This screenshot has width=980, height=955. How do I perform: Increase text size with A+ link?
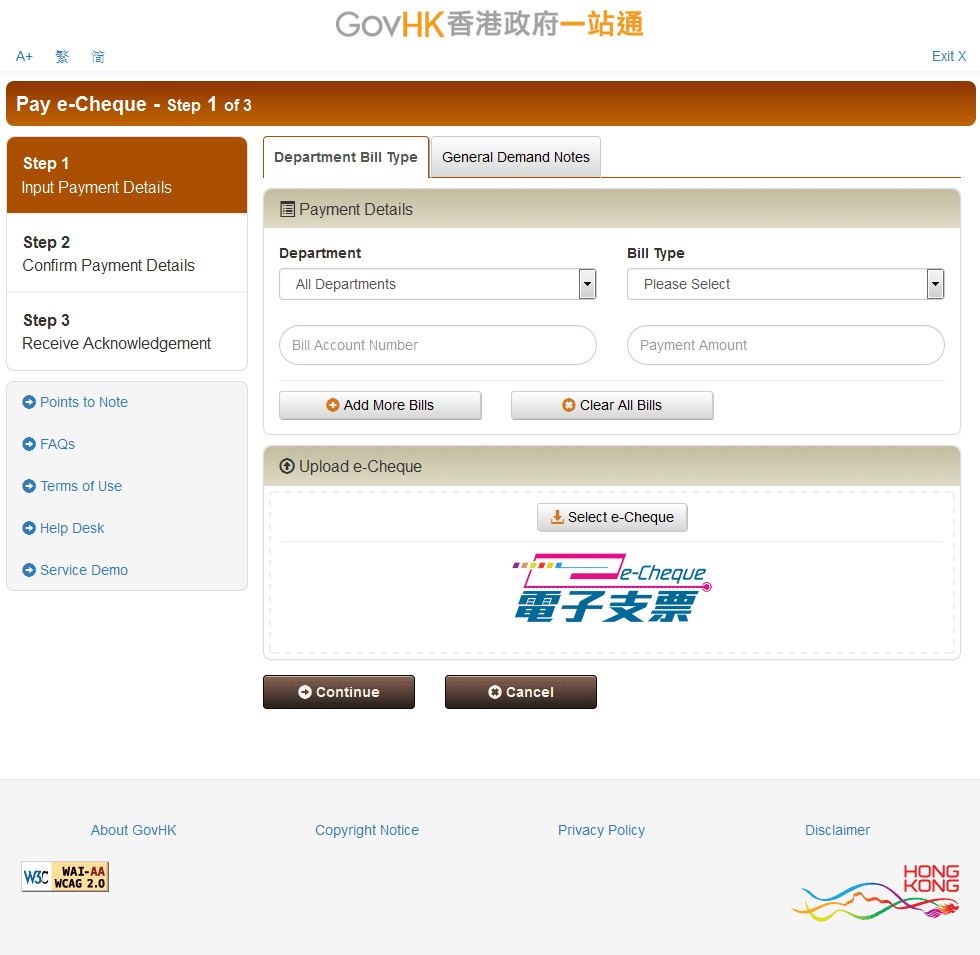click(x=24, y=56)
